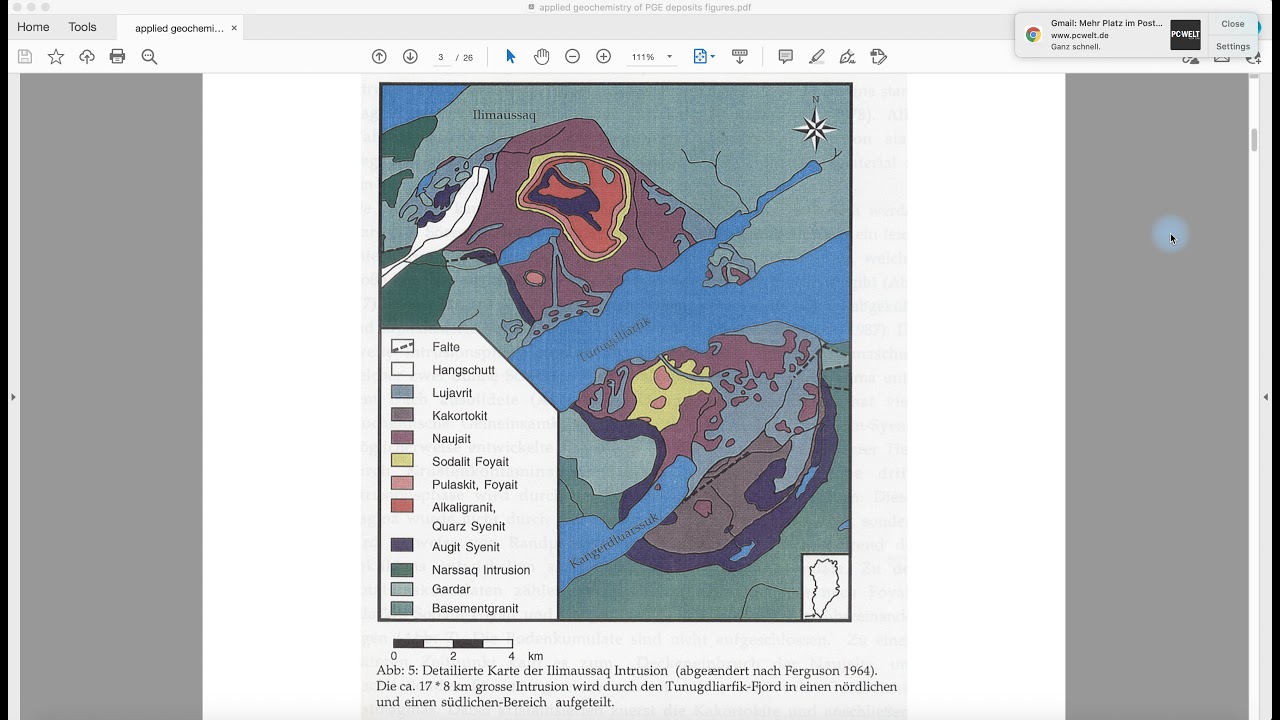Click the Tunugdliarfik fjord label
Image resolution: width=1280 pixels, height=720 pixels.
(615, 339)
